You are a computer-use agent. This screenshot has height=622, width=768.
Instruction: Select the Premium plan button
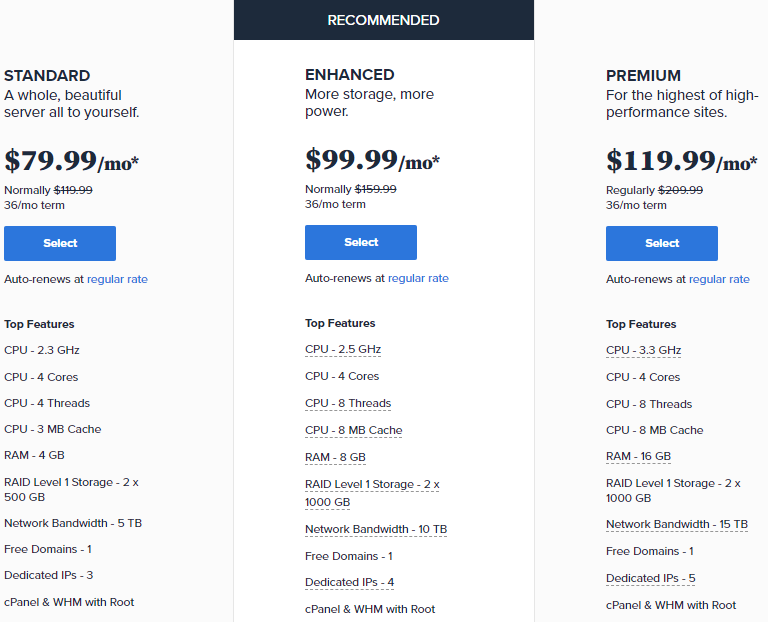pos(662,243)
